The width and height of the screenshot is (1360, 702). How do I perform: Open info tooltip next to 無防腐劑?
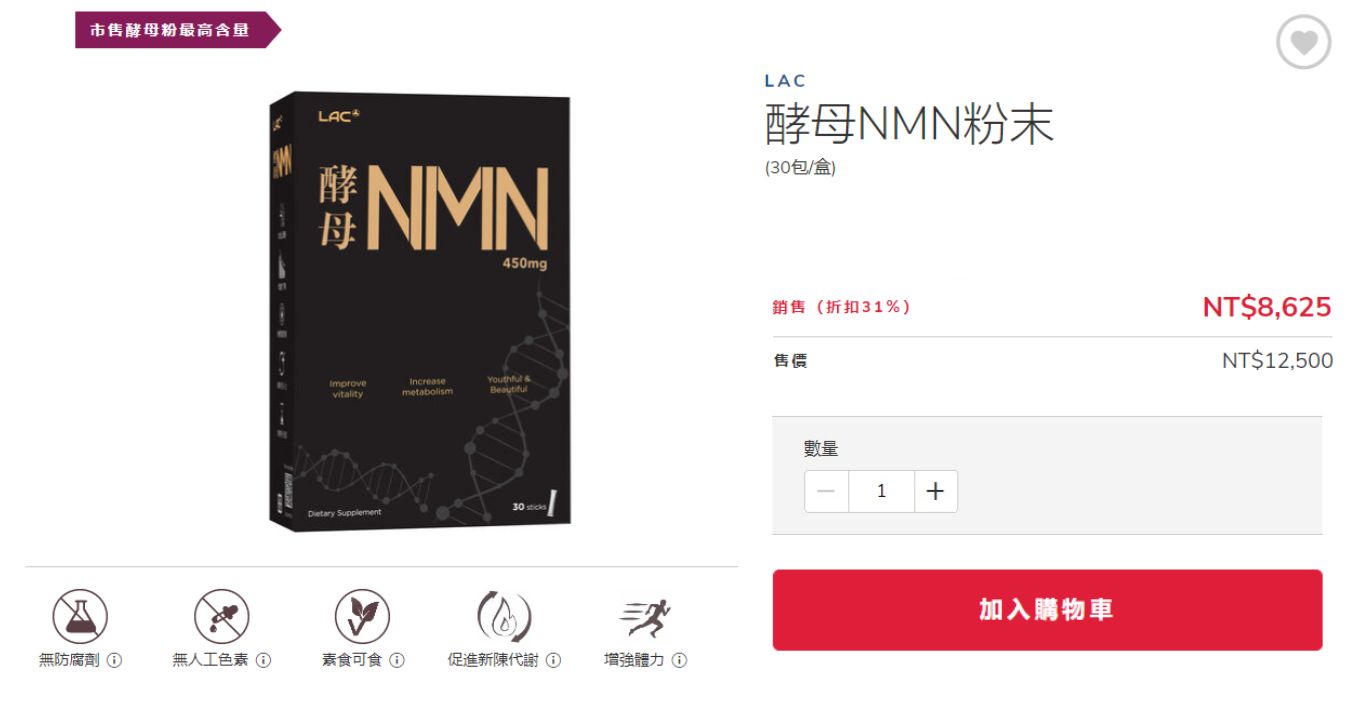pyautogui.click(x=114, y=661)
